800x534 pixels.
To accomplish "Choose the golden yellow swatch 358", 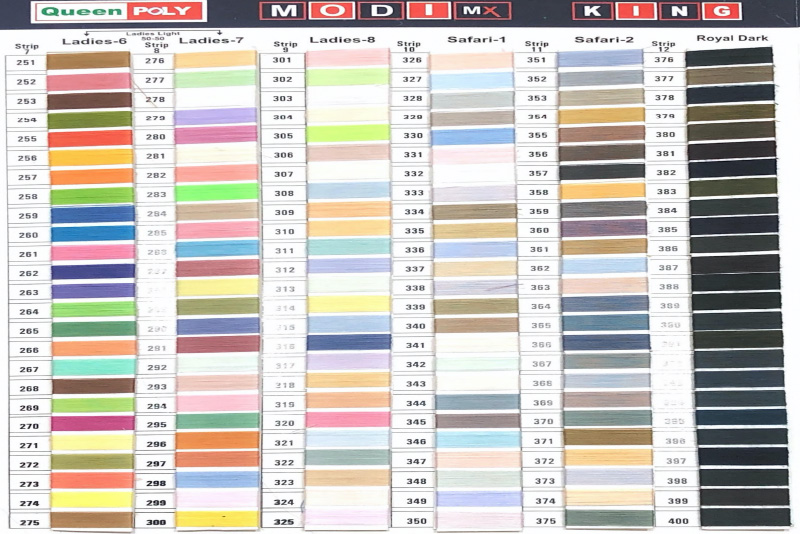I will point(603,191).
